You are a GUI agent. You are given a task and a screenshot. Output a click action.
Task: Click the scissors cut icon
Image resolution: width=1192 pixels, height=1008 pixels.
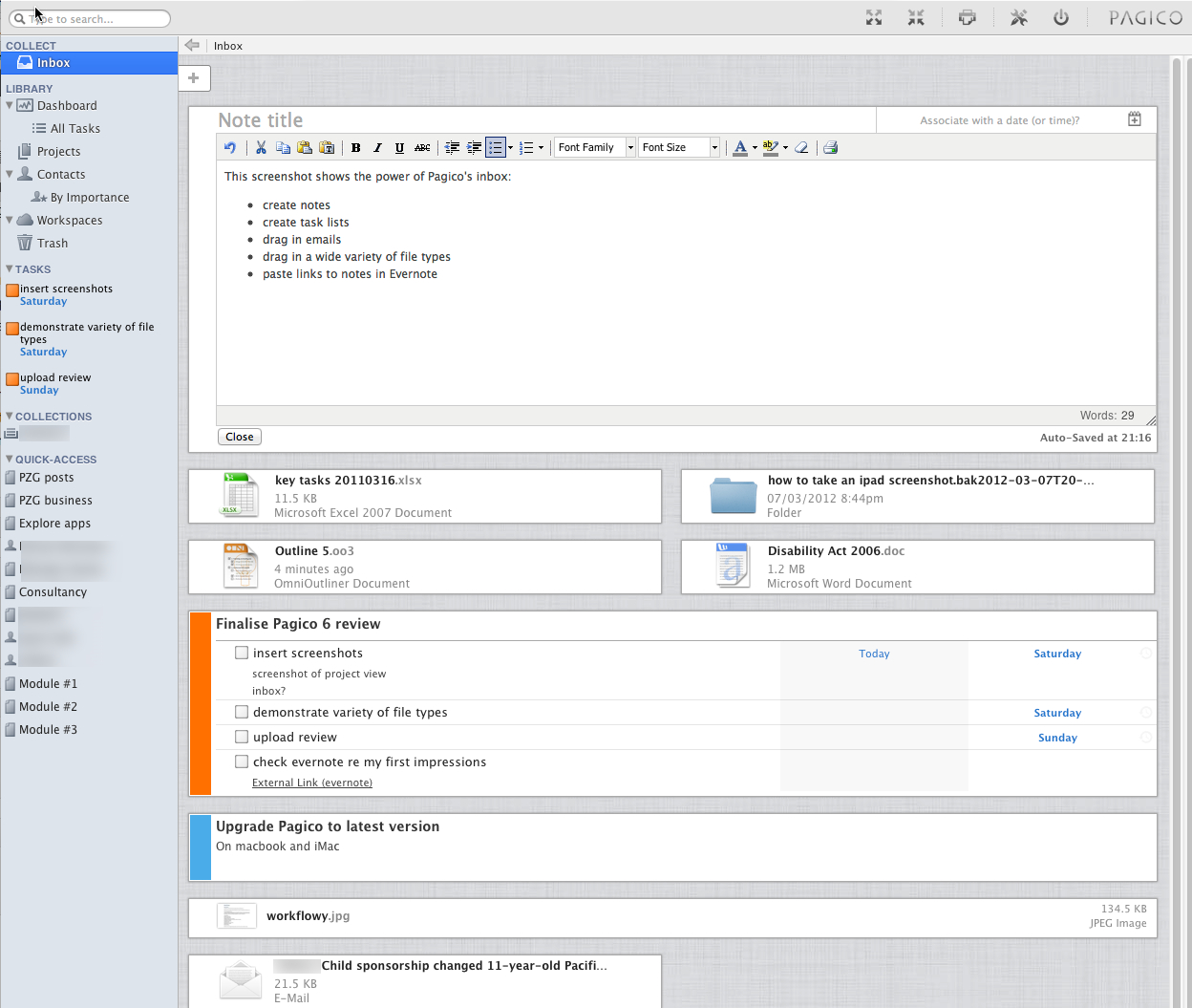point(261,147)
